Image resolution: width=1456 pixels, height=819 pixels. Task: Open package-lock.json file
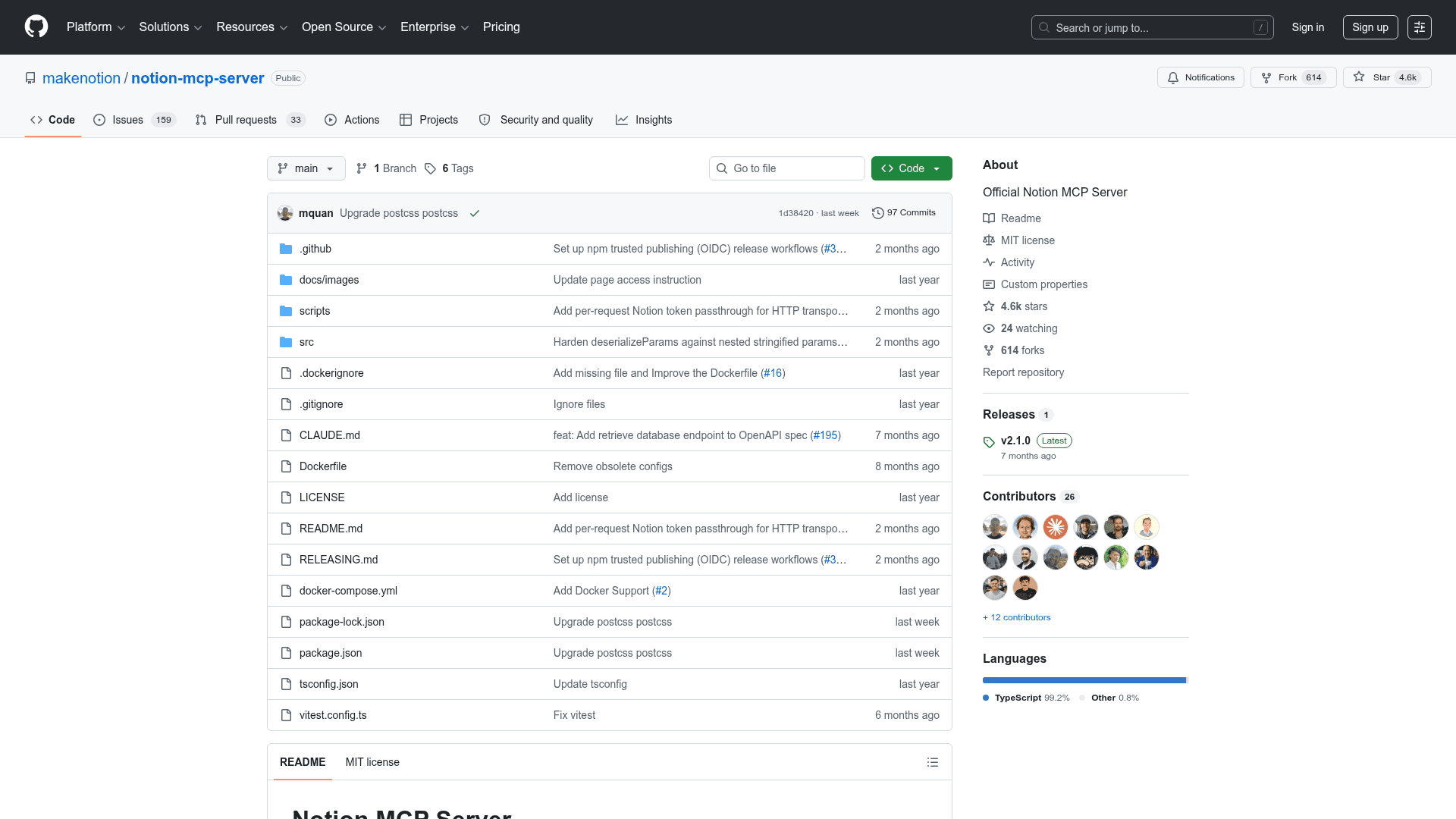(x=341, y=622)
